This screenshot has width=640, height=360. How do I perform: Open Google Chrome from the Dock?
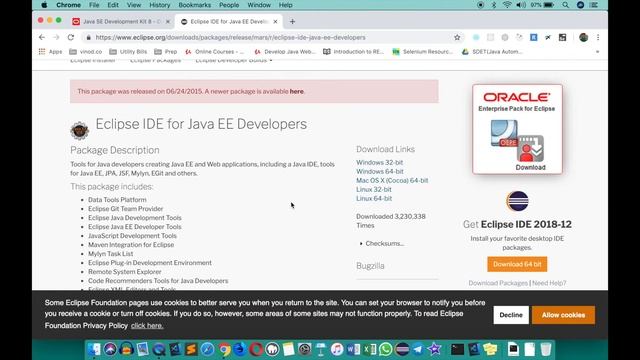224,349
